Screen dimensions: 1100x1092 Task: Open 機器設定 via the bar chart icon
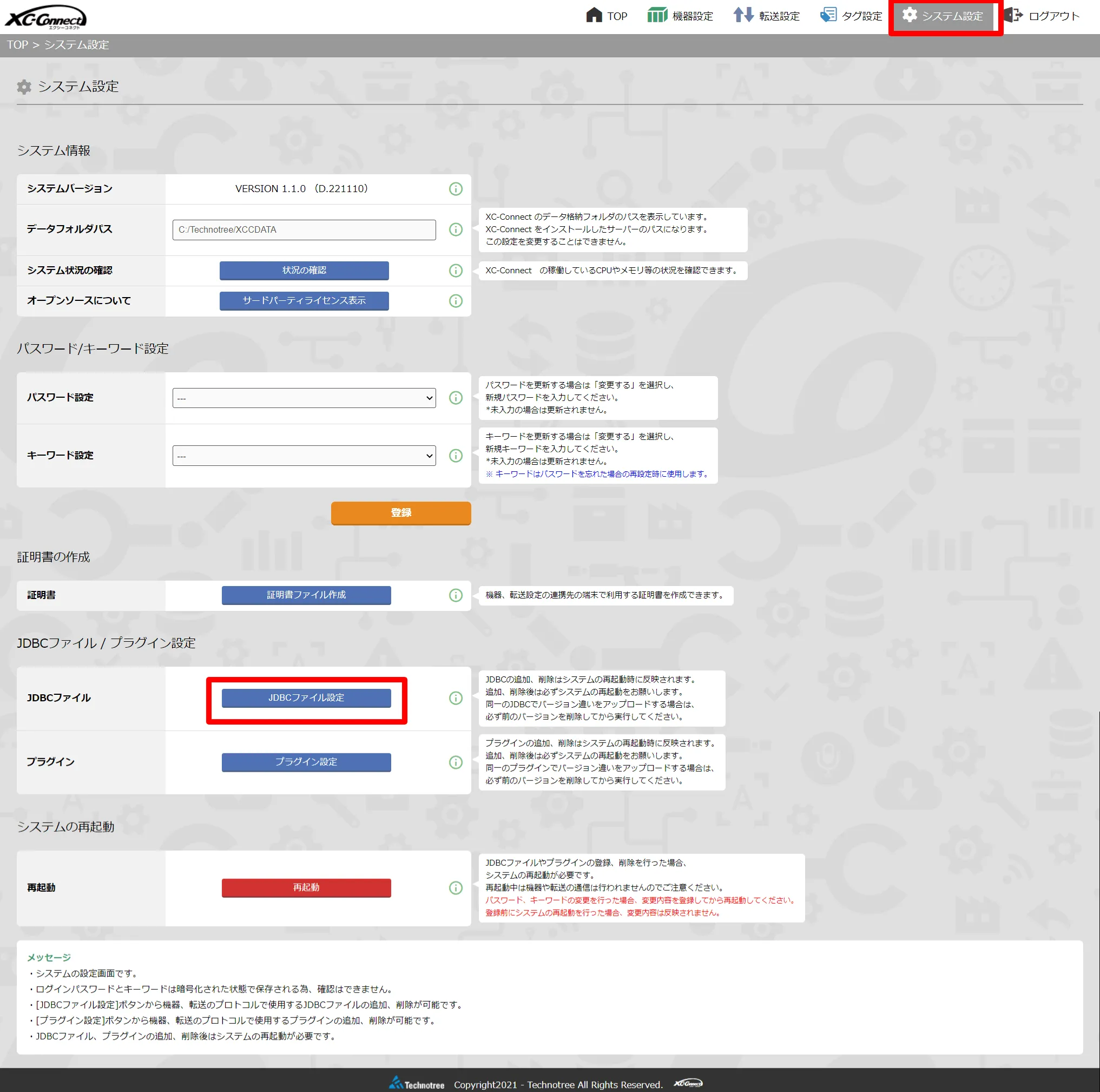(657, 15)
